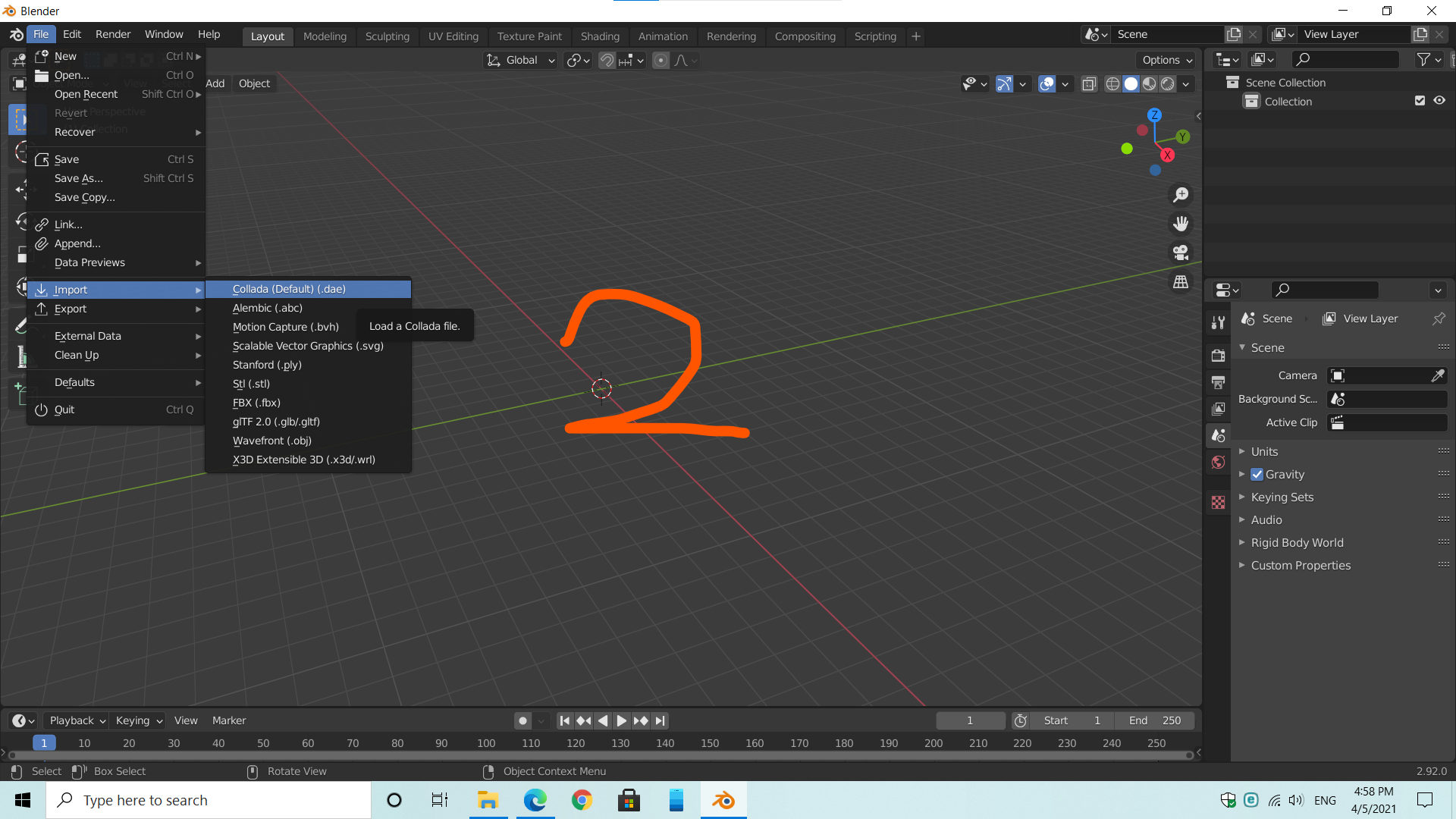Viewport: 1456px width, 819px height.
Task: Open the Export submenu
Action: pos(117,309)
